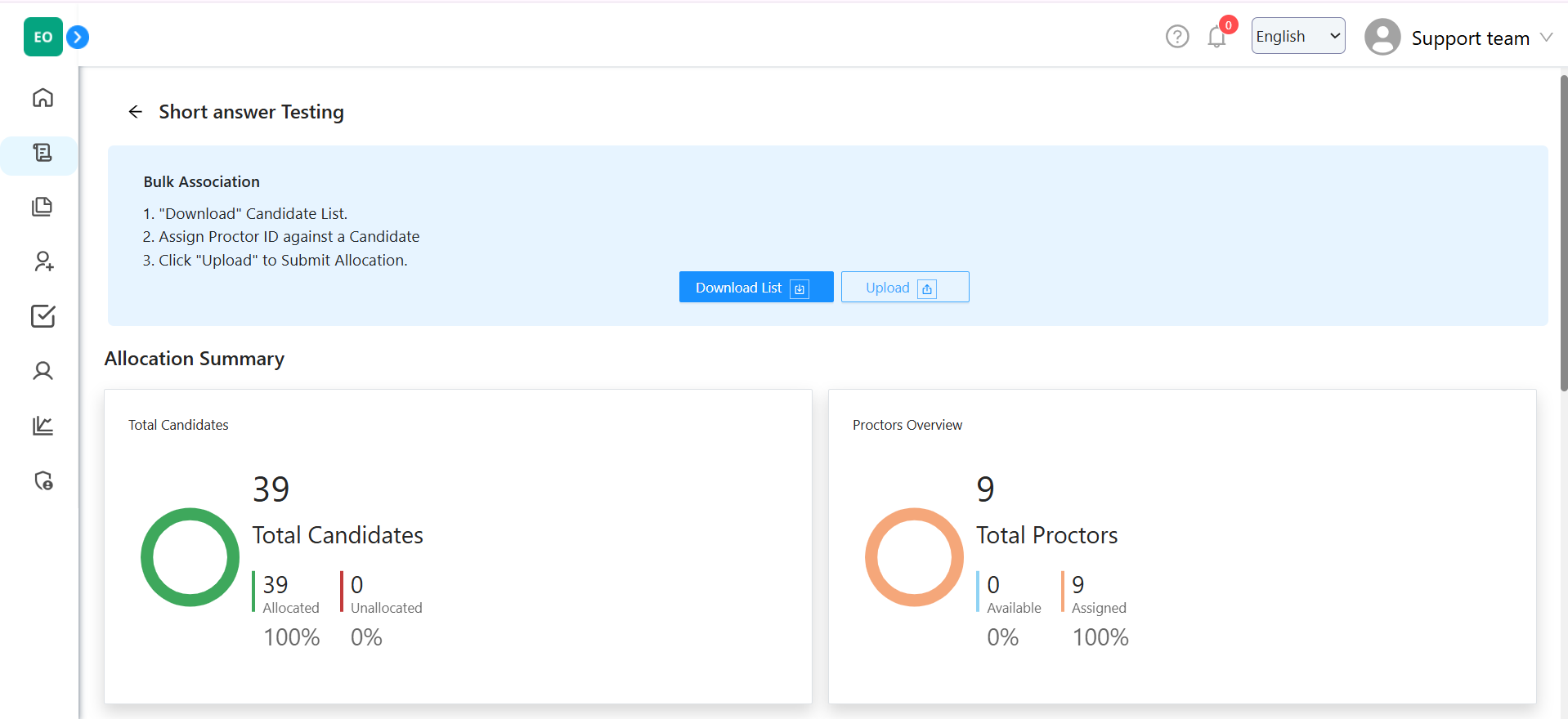
Task: Open the Home icon in the sidebar
Action: (x=43, y=98)
